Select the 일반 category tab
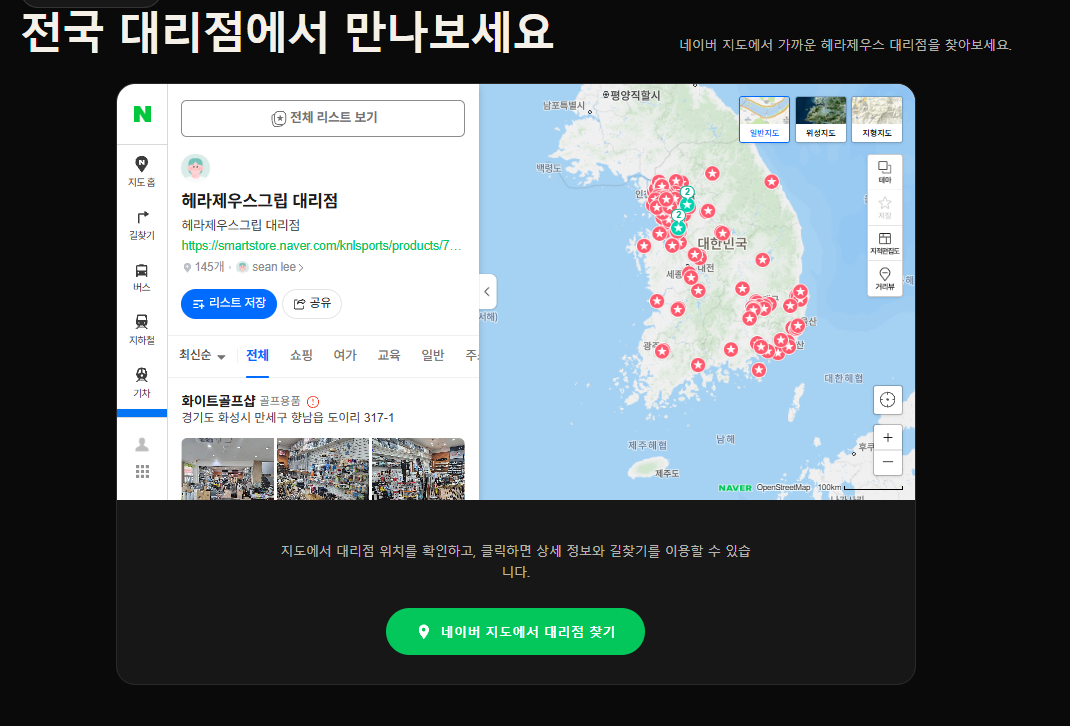1070x726 pixels. coord(433,355)
